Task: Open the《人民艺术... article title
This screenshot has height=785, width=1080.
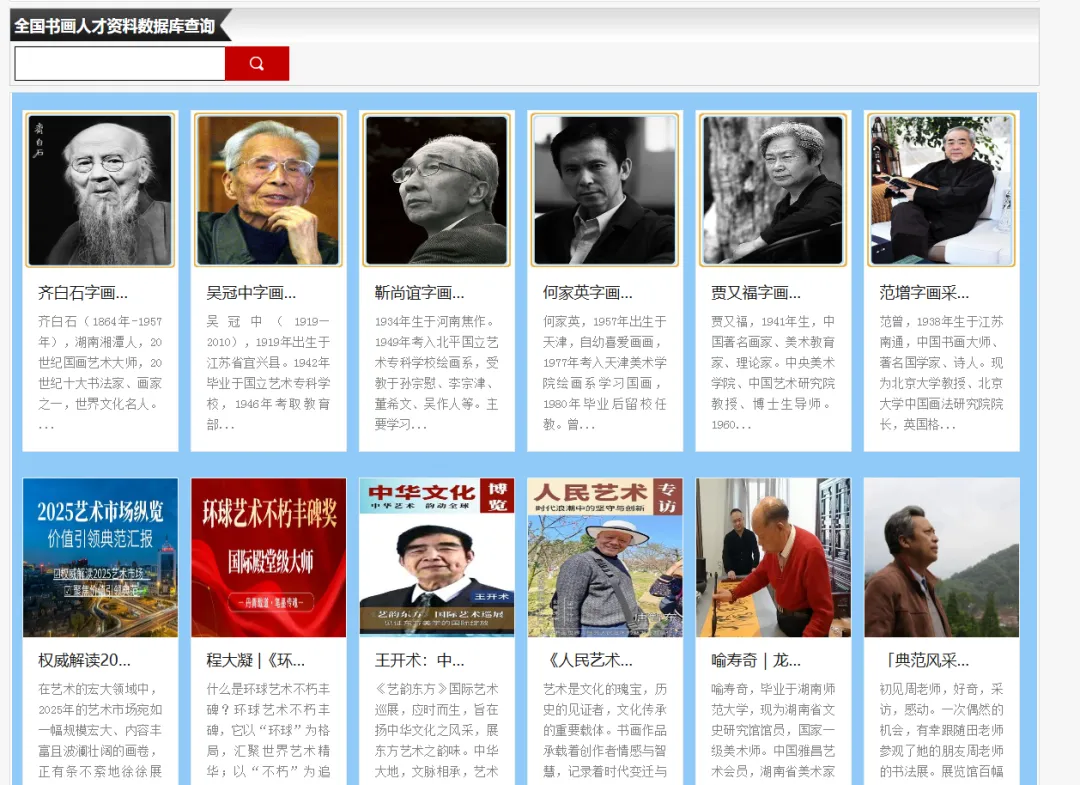Action: coord(588,661)
